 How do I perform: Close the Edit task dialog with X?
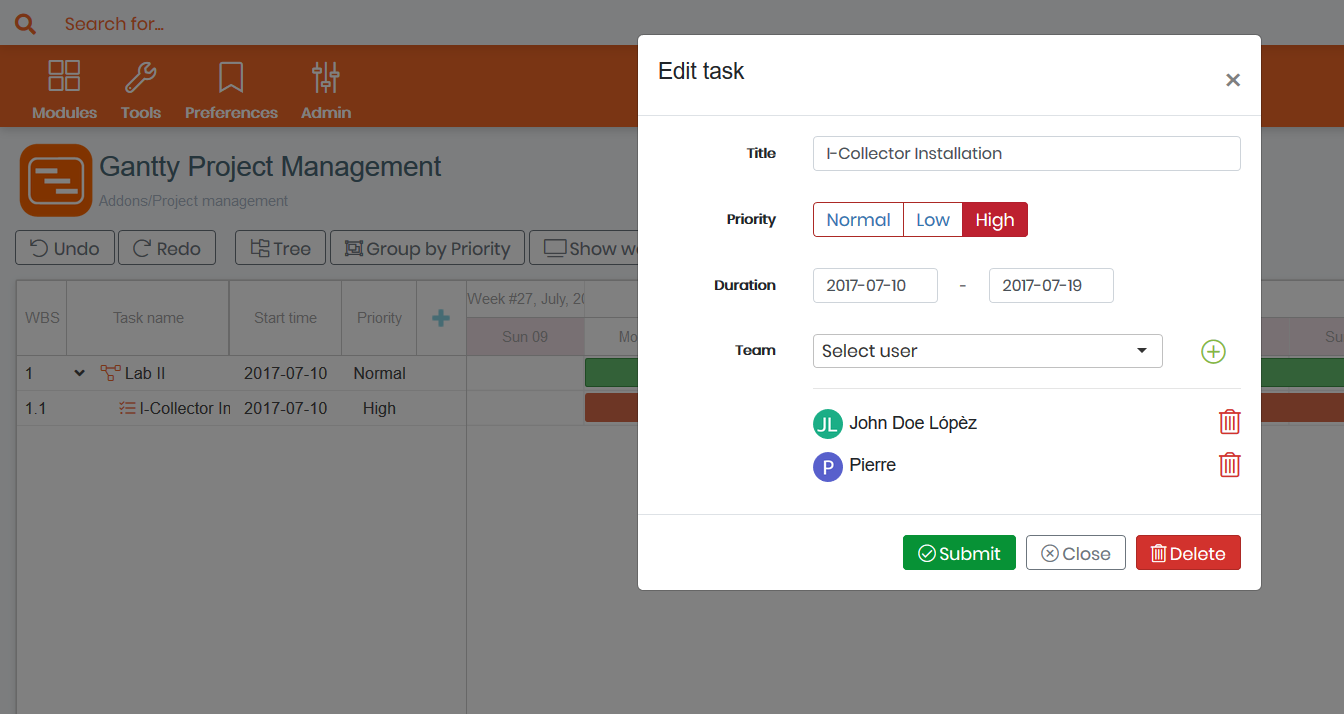1233,80
